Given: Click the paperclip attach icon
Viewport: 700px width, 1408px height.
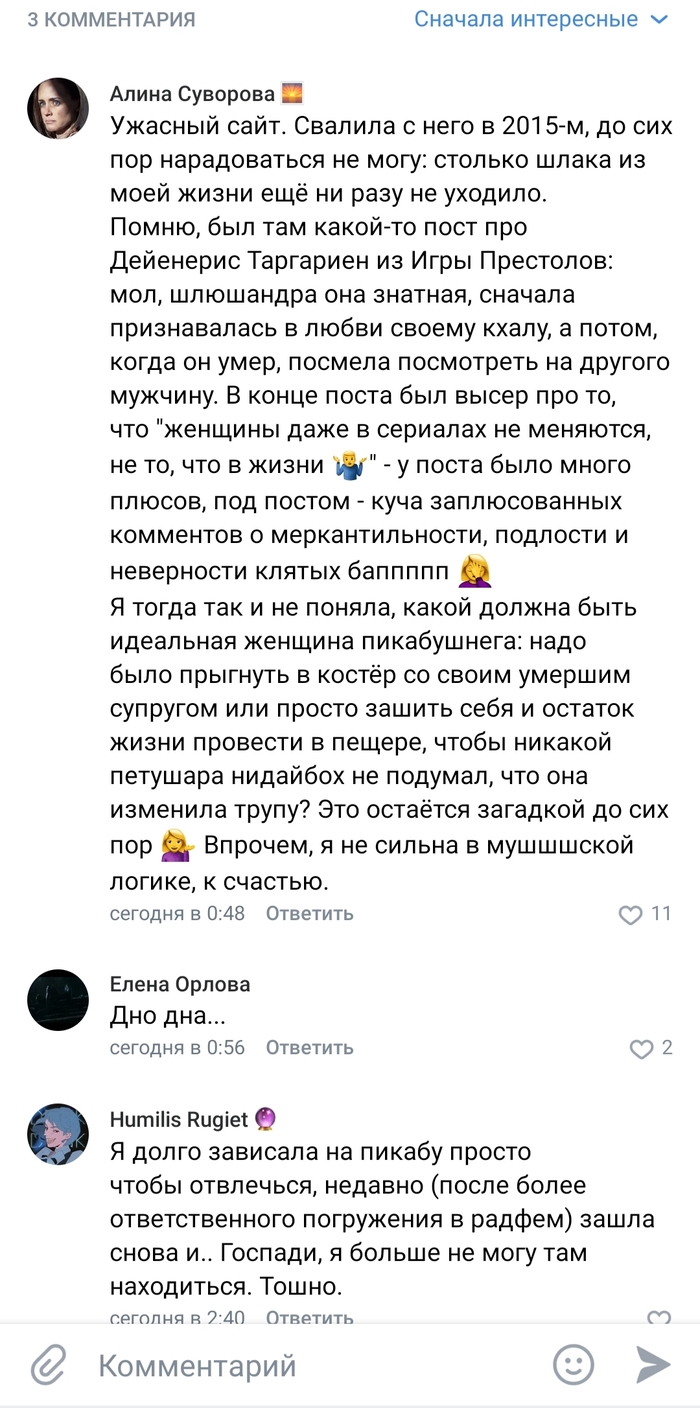Looking at the screenshot, I should pos(47,1364).
